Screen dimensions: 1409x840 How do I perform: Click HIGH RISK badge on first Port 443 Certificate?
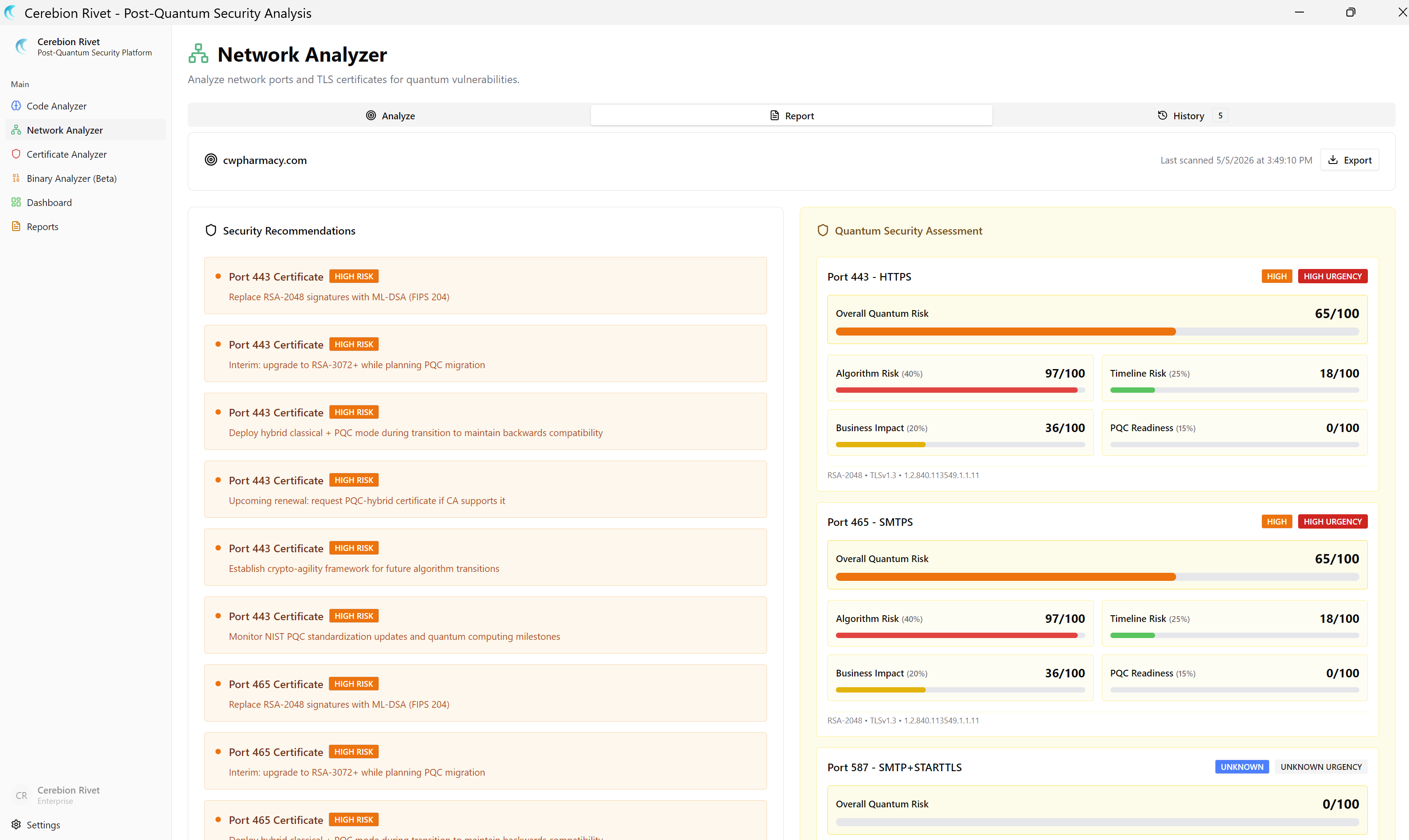(x=354, y=276)
